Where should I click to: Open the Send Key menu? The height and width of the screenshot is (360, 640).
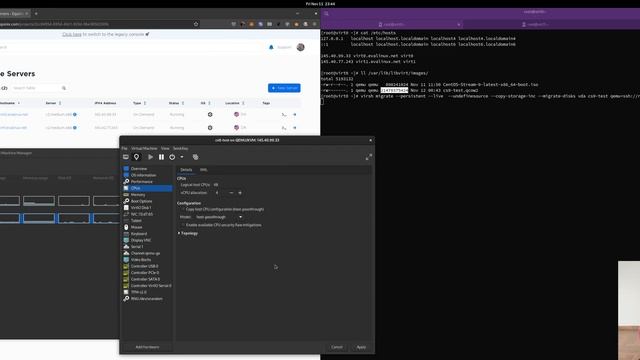180,149
